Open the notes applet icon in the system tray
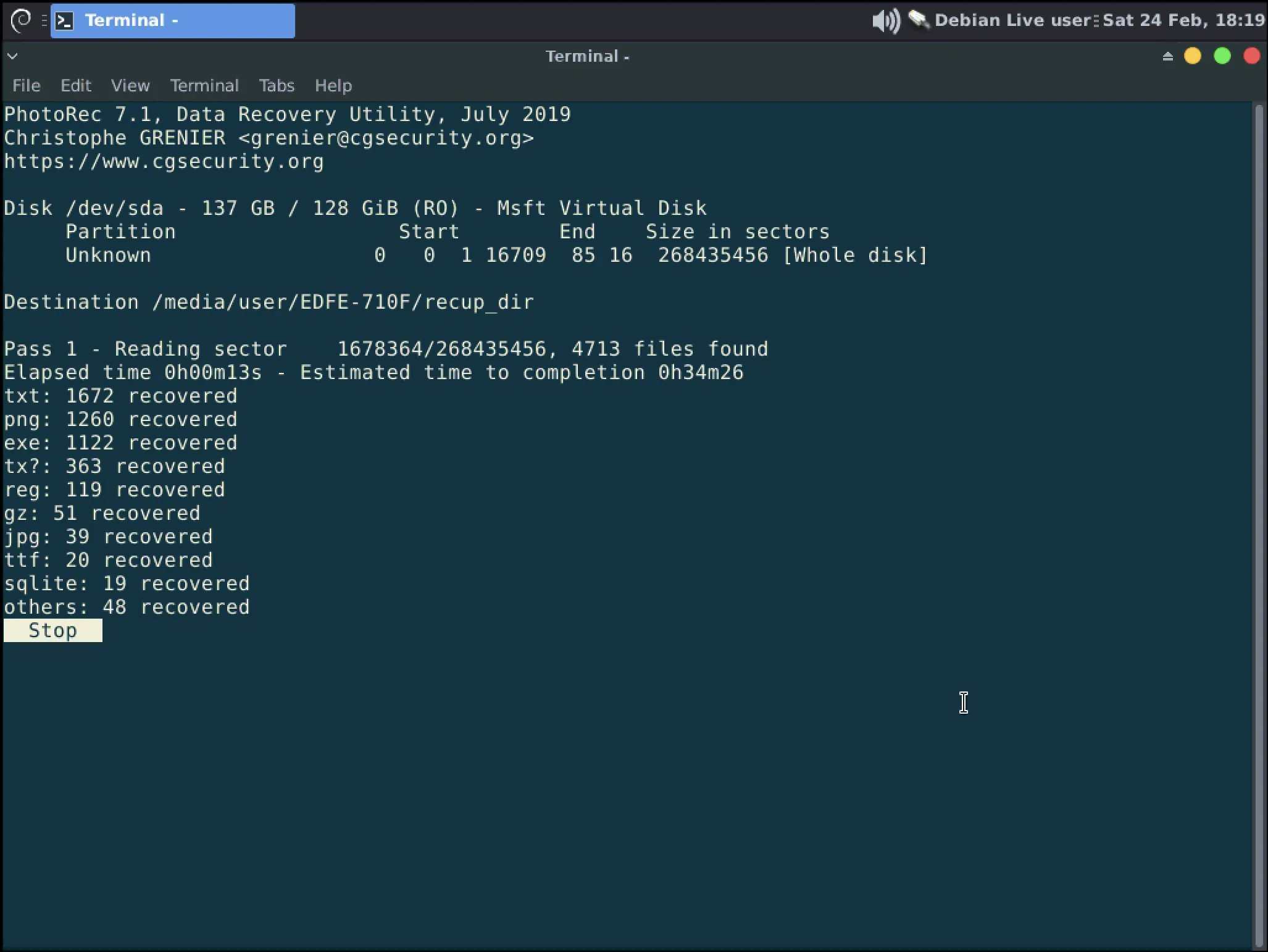Image resolution: width=1268 pixels, height=952 pixels. [918, 20]
